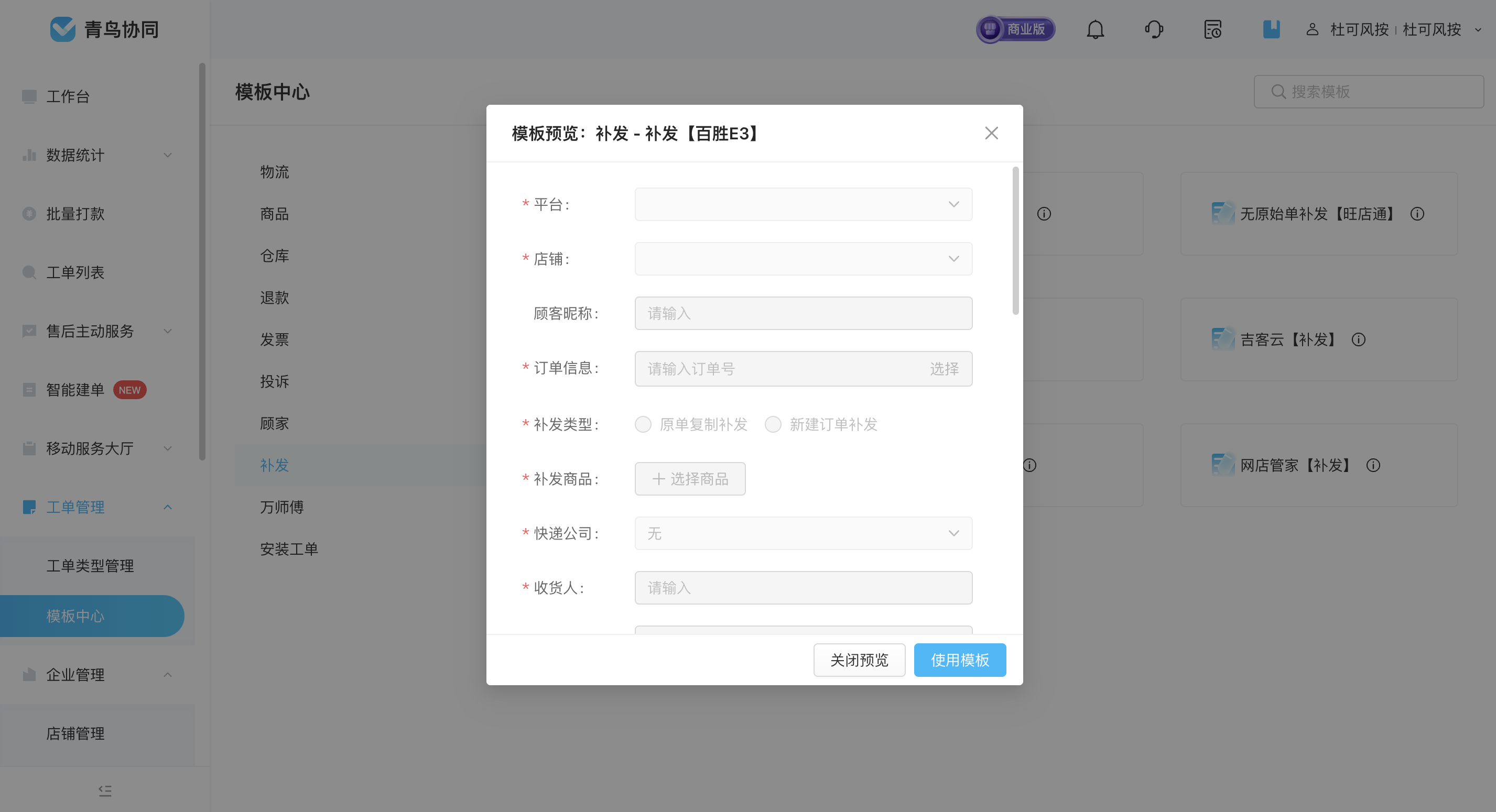Click the 批量打款 coin icon
The width and height of the screenshot is (1496, 812).
click(x=29, y=214)
